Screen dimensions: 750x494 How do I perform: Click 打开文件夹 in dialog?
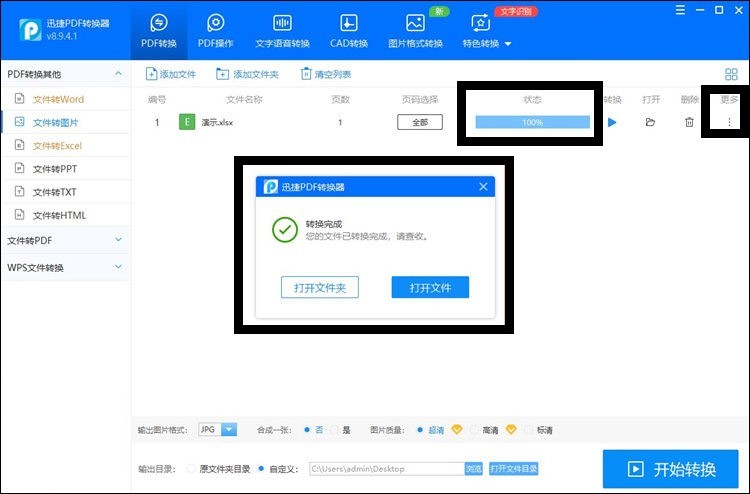320,287
